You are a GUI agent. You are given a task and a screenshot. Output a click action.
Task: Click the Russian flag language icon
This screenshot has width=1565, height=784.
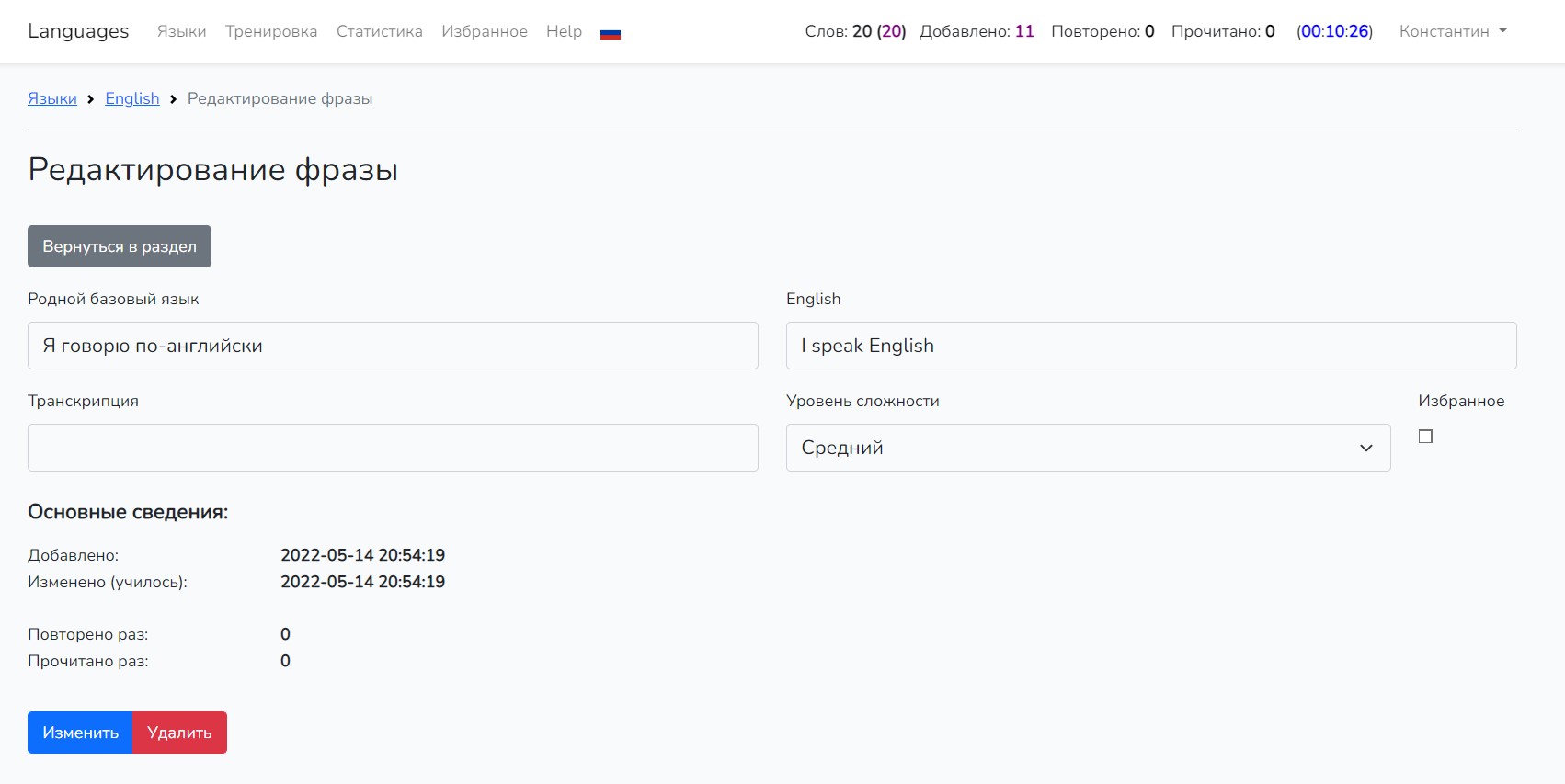[x=610, y=33]
